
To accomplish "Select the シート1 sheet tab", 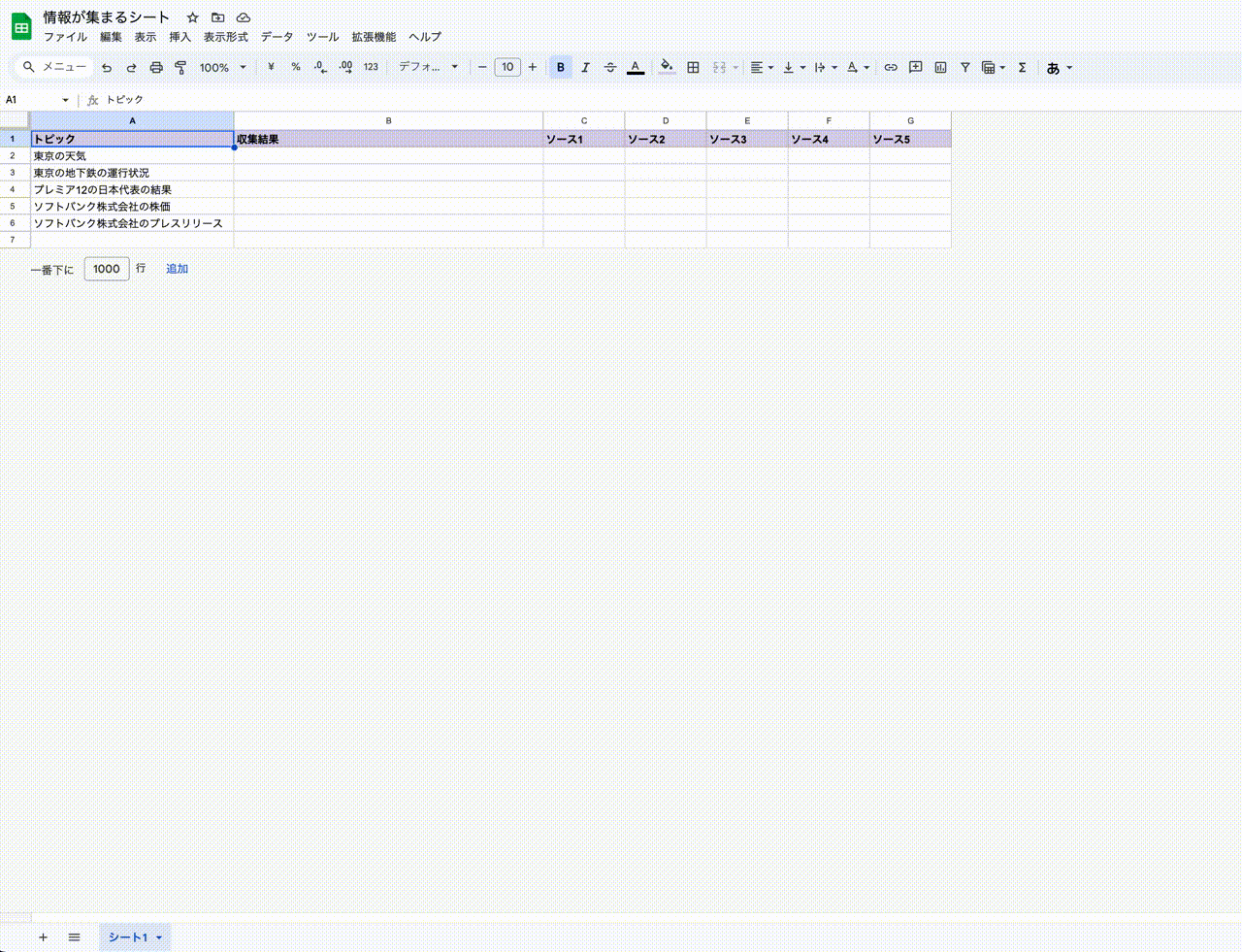I will pyautogui.click(x=134, y=937).
